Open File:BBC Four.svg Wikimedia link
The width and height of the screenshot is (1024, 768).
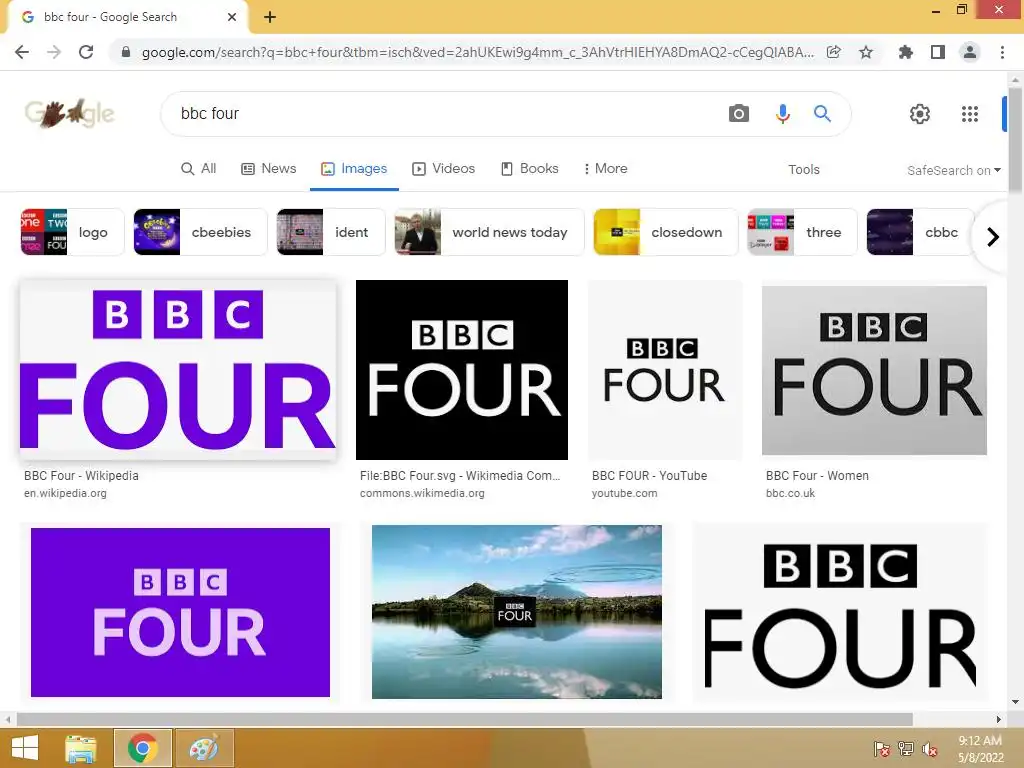coord(460,475)
